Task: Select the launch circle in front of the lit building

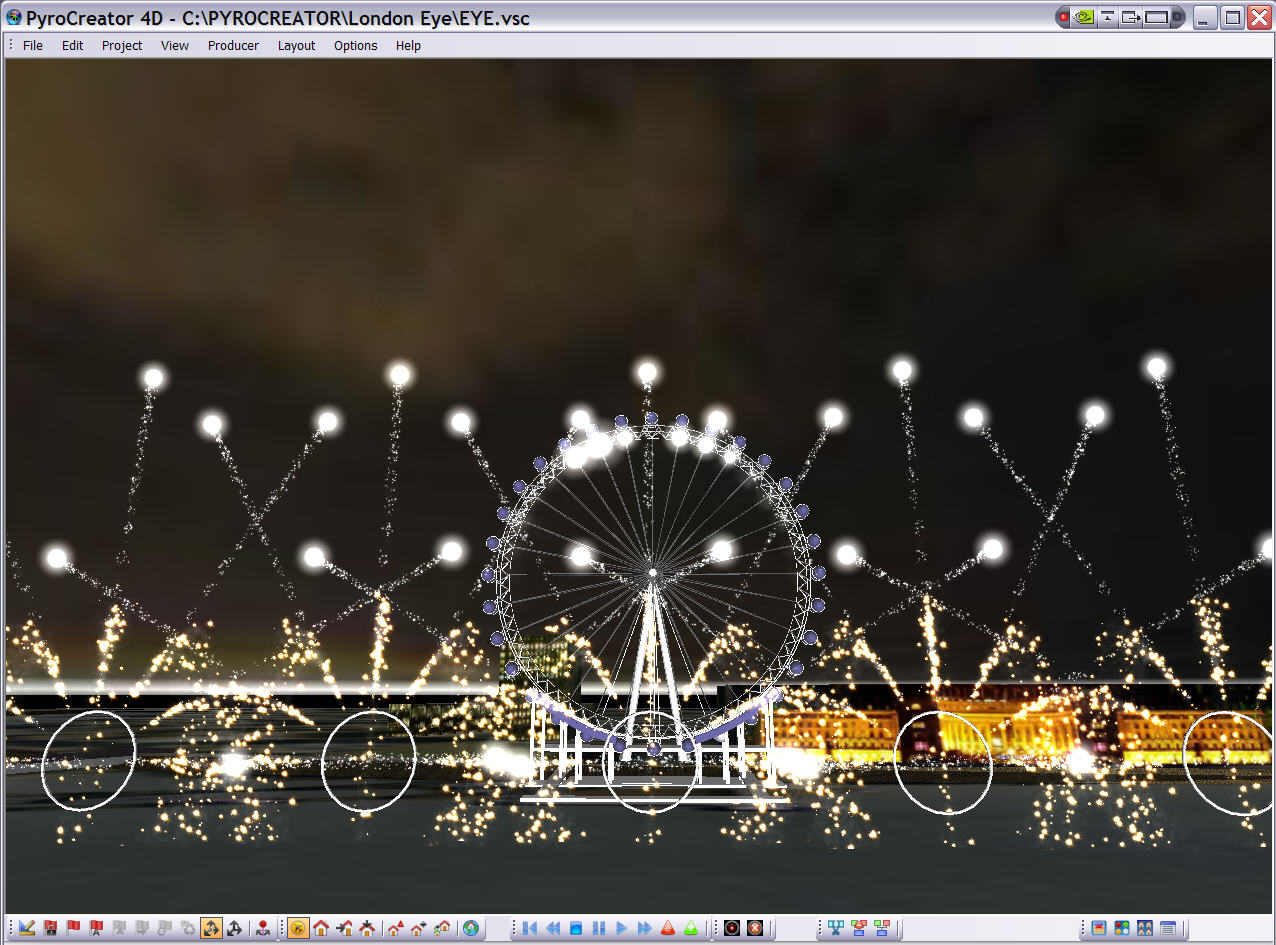Action: coord(943,762)
